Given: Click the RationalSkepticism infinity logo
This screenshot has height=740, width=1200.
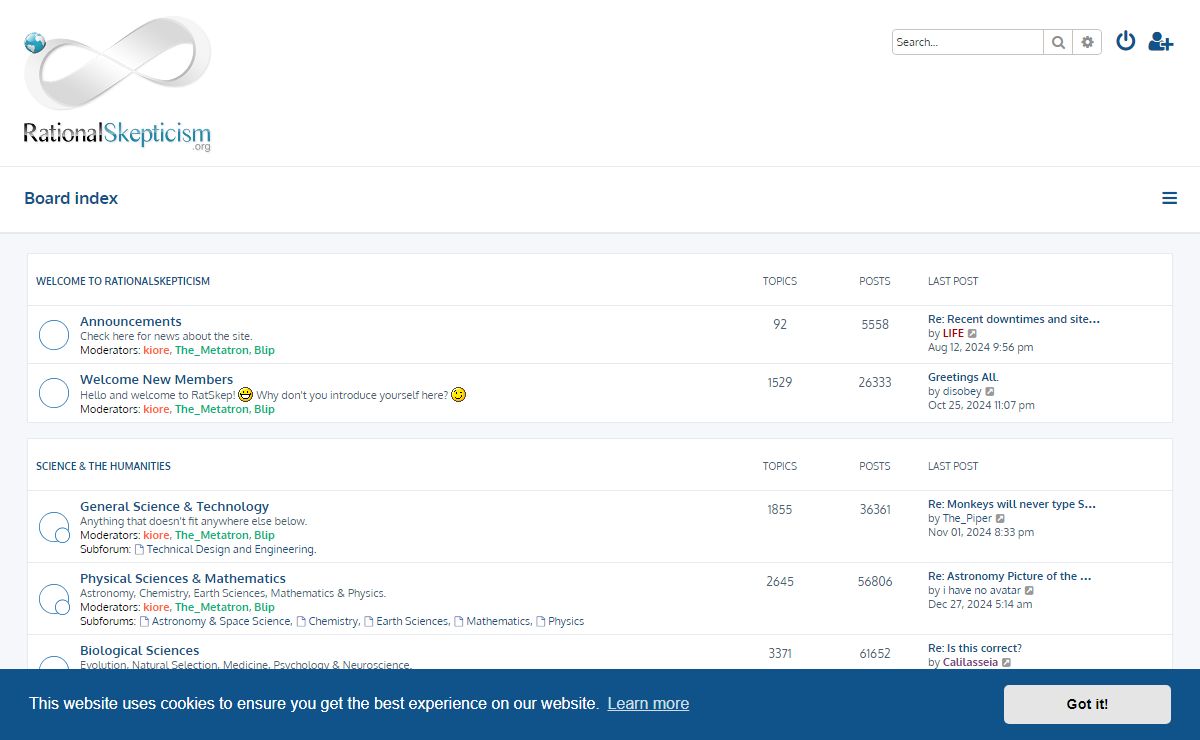Looking at the screenshot, I should [x=117, y=84].
